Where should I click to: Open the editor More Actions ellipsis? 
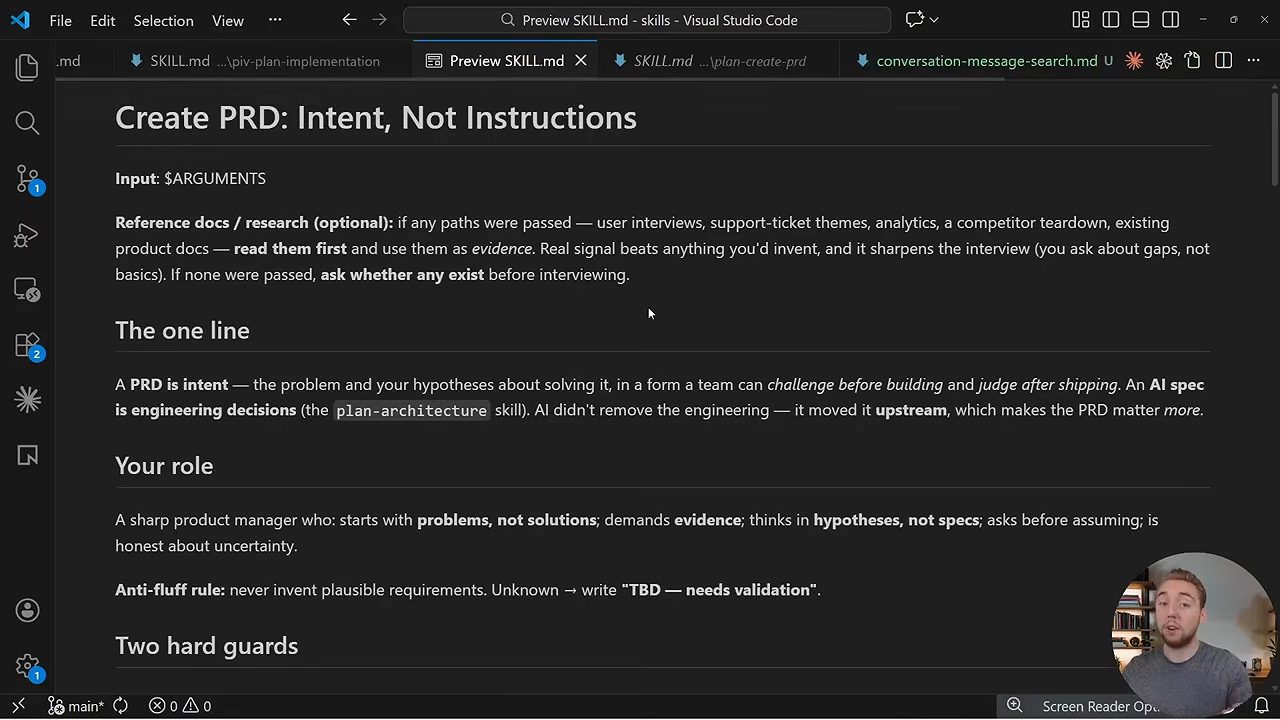1254,61
